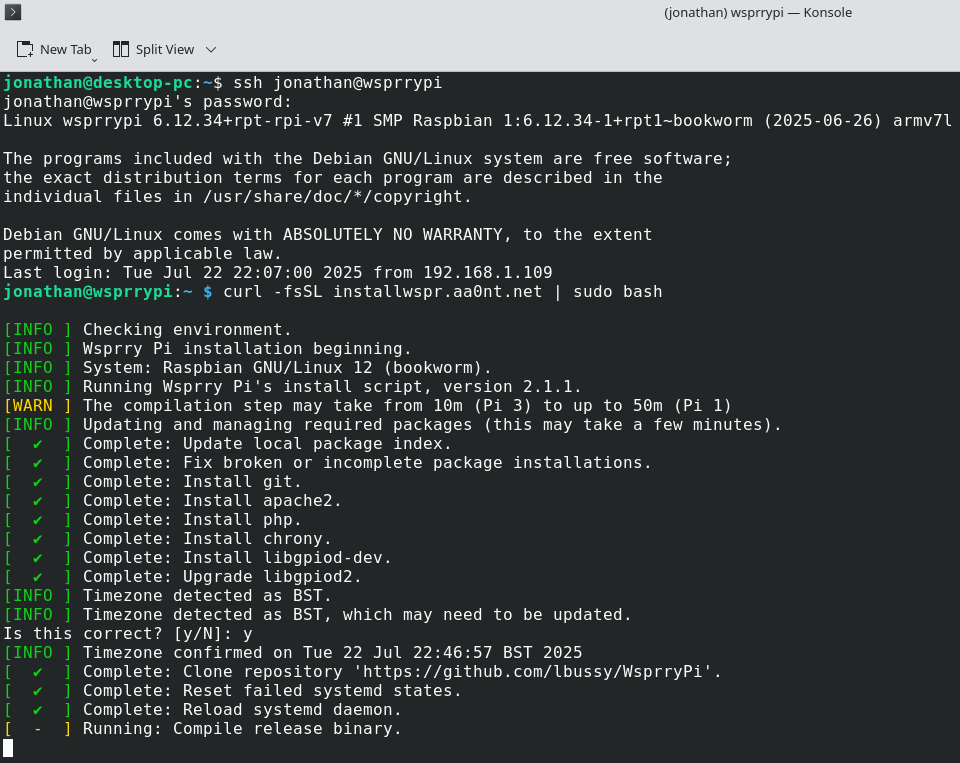Click the 'Linux wsprrypi 6.12.34+rpt-rpi-v7' kernel line

pos(478,121)
